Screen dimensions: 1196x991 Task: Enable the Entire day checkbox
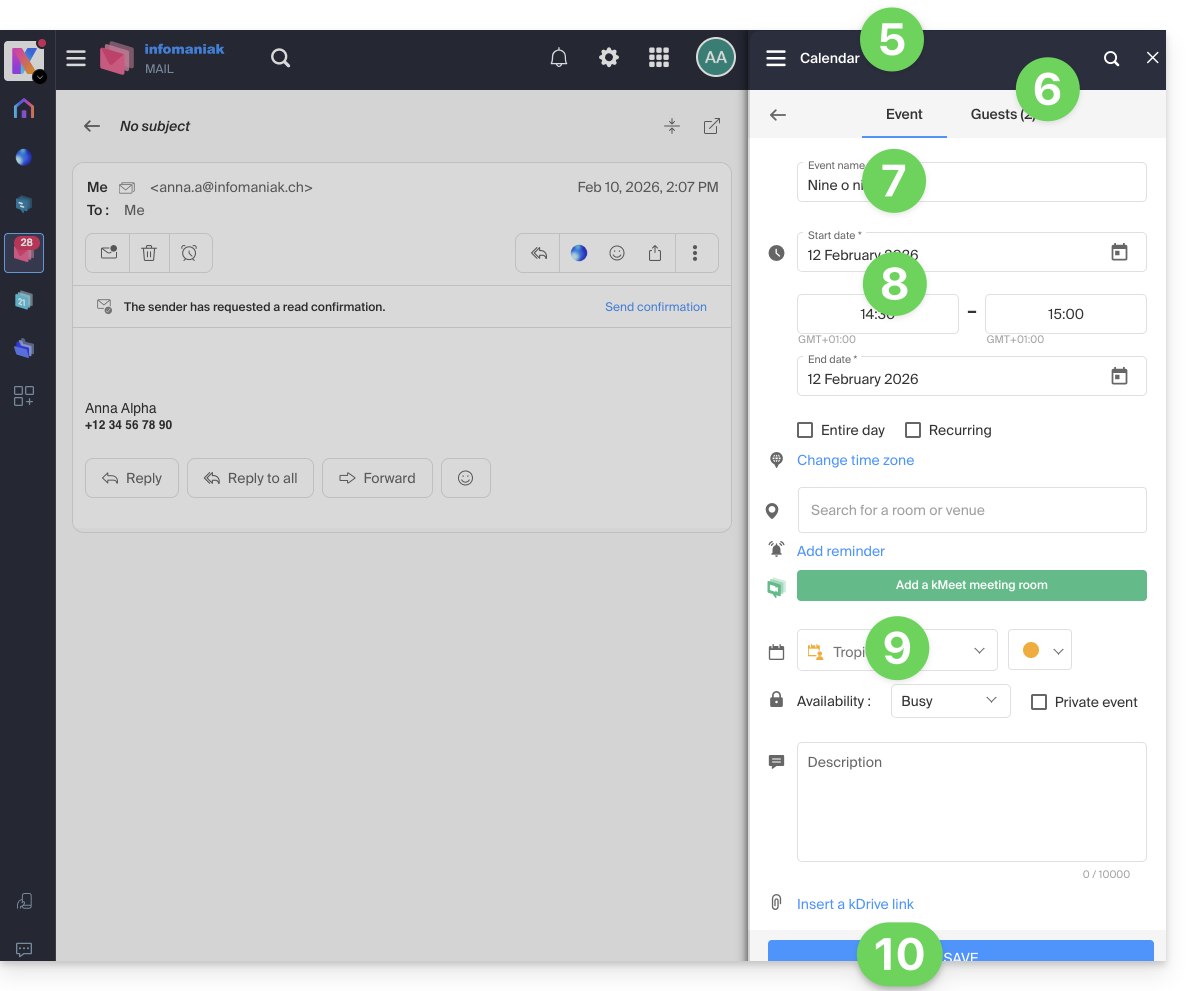pos(805,430)
